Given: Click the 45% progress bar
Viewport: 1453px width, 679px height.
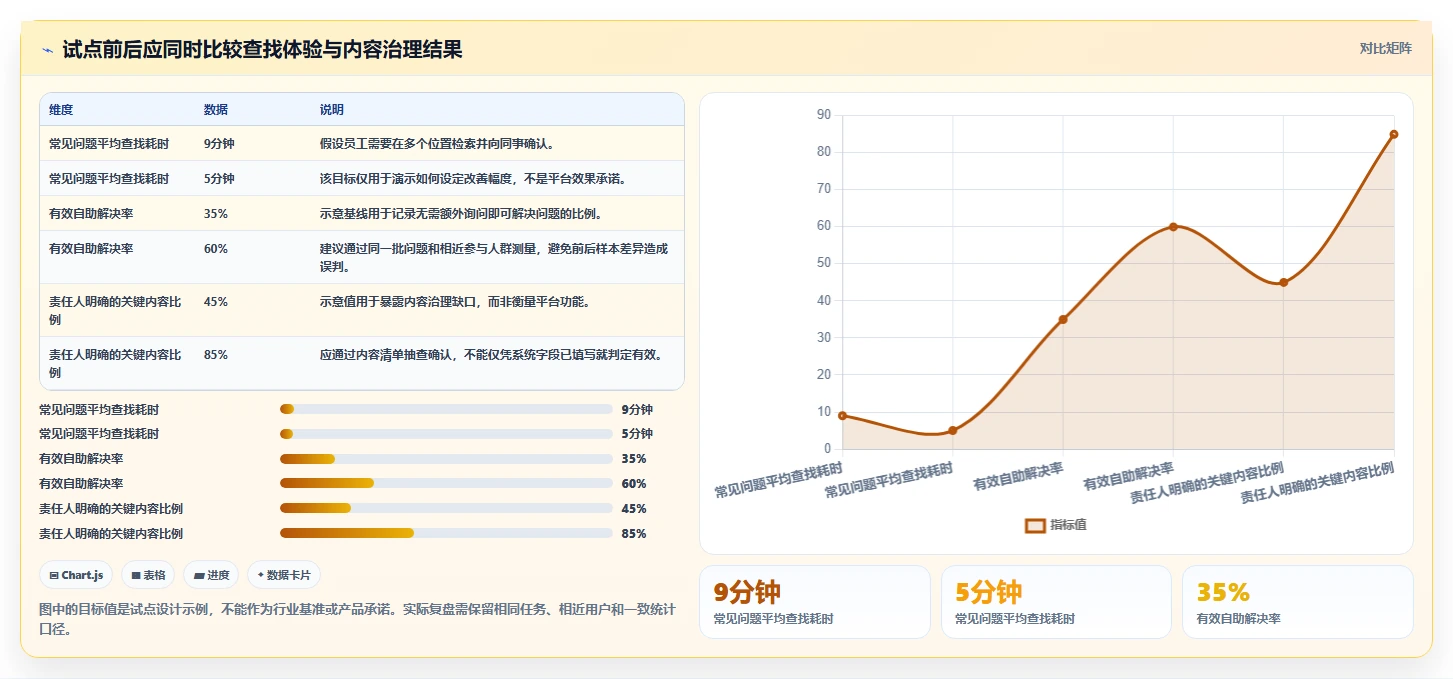Looking at the screenshot, I should [x=446, y=508].
